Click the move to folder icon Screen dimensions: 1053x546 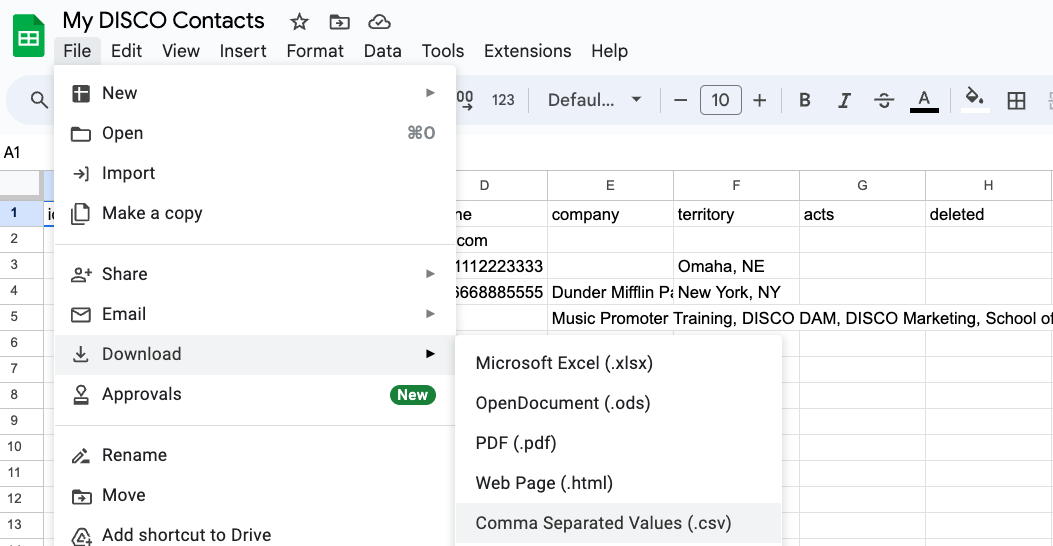339,21
